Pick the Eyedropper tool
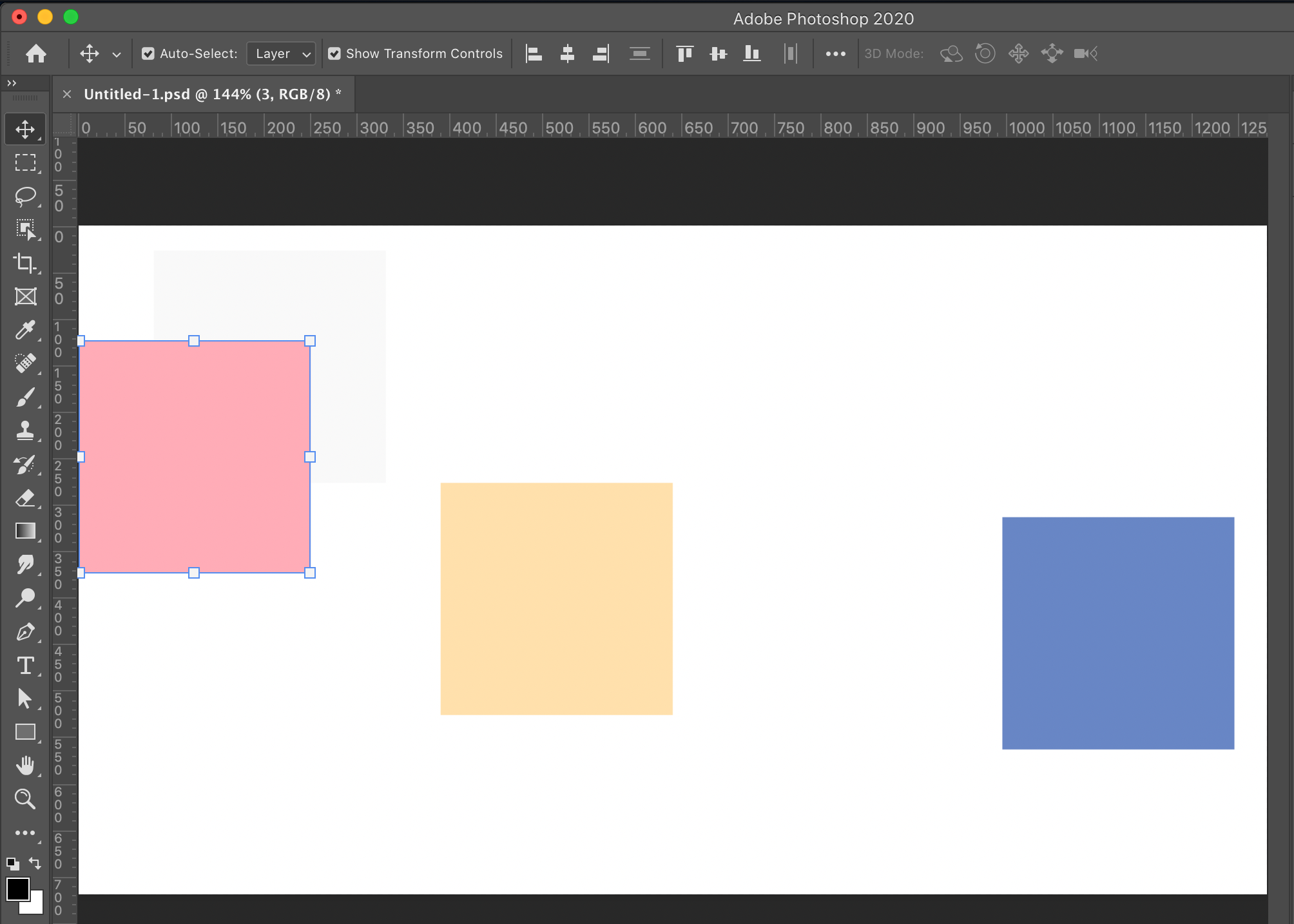Image resolution: width=1294 pixels, height=924 pixels. pos(25,330)
